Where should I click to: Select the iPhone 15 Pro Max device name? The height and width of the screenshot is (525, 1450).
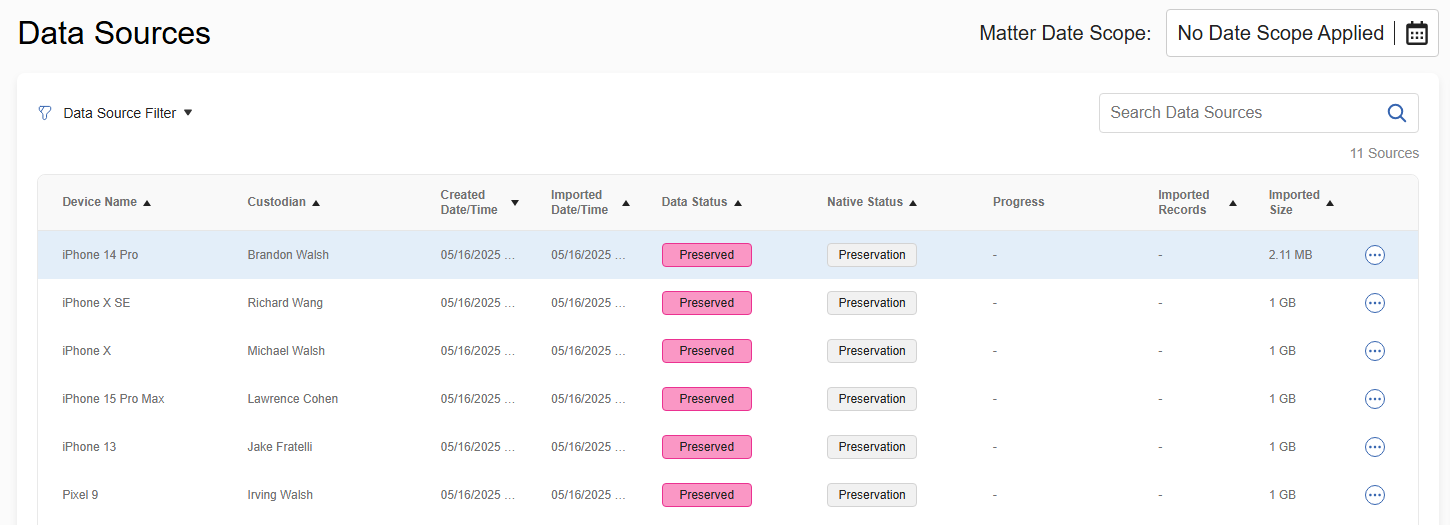tap(113, 399)
